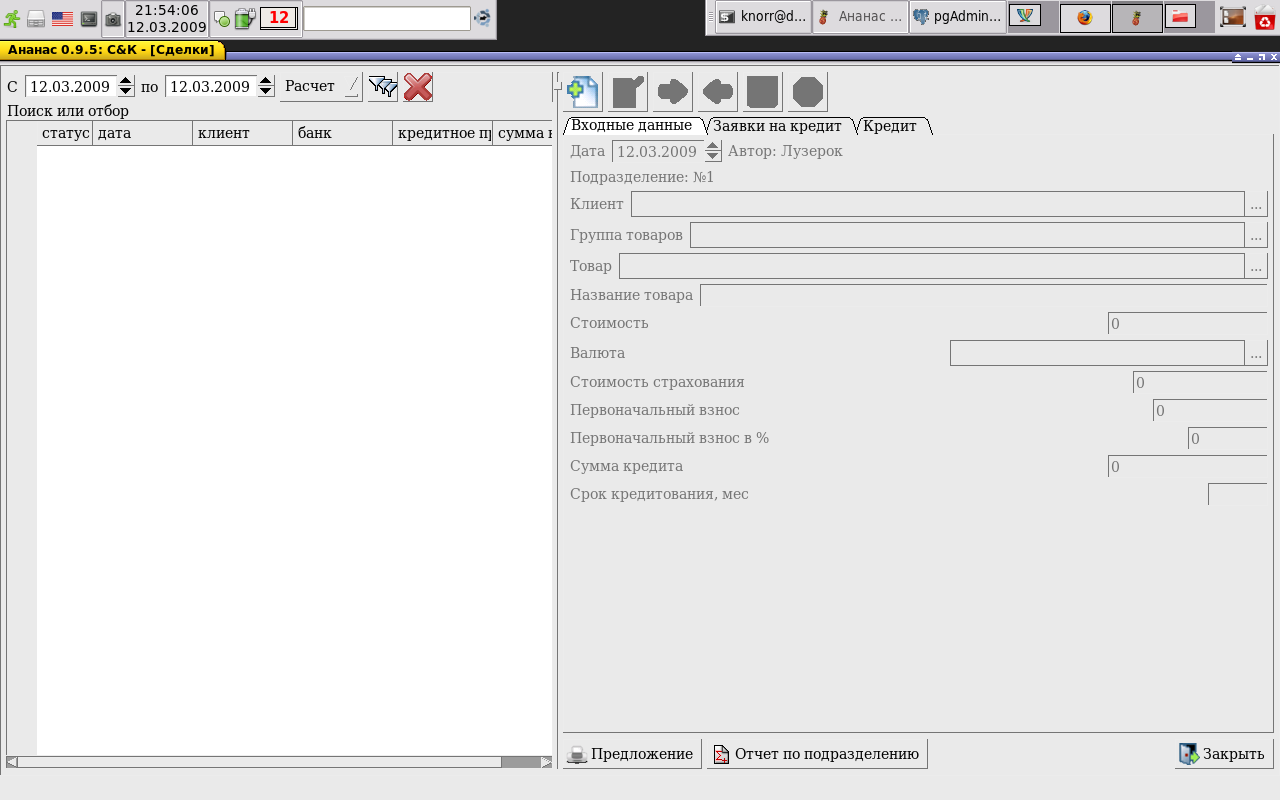
Task: Adjust the start date 'С' spinner arrows
Action: pos(126,87)
